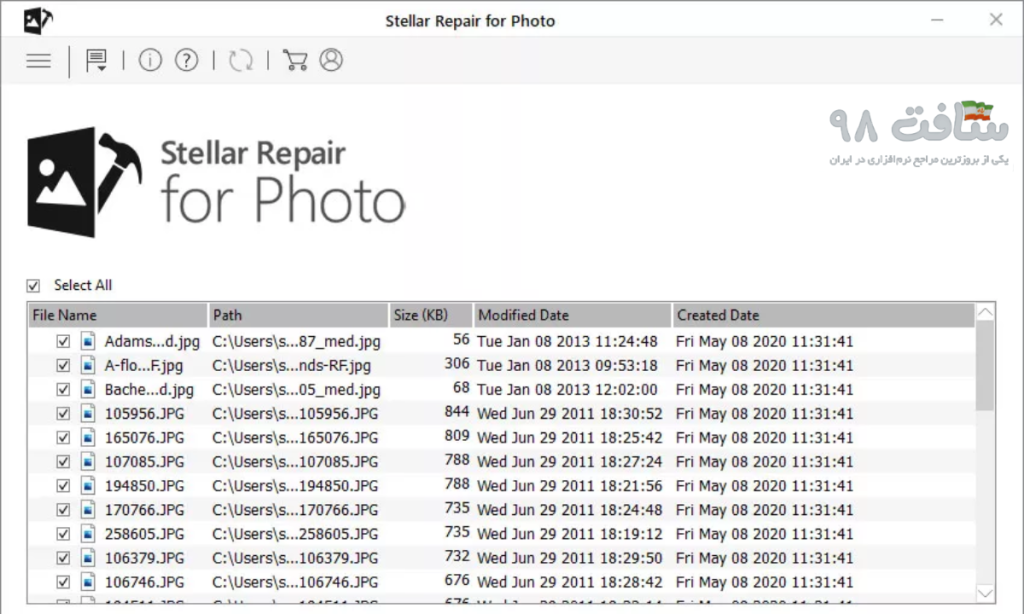Uncheck the 258605.JPG file checkbox

coord(63,533)
